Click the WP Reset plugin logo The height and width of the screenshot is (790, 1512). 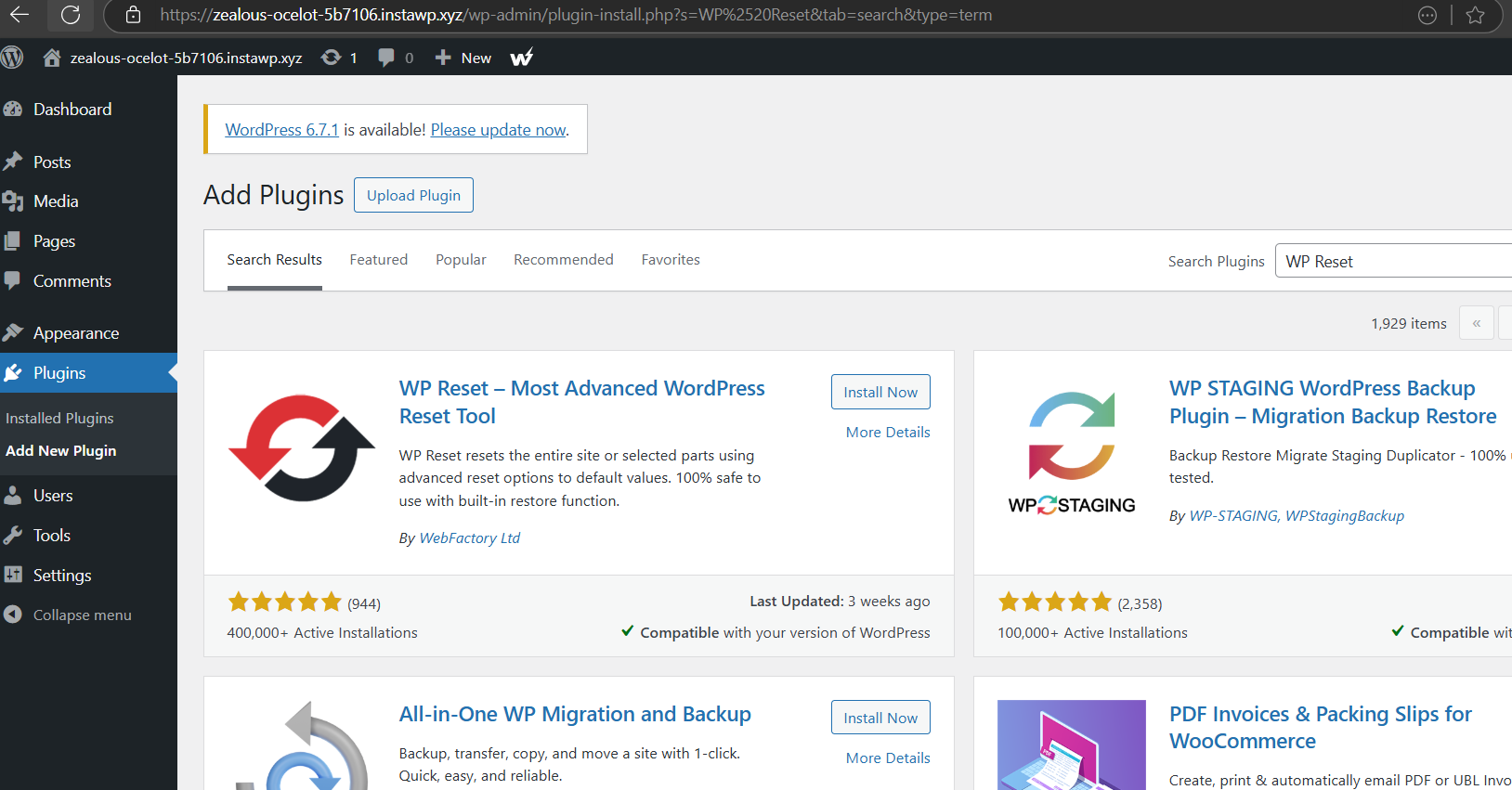tap(302, 448)
